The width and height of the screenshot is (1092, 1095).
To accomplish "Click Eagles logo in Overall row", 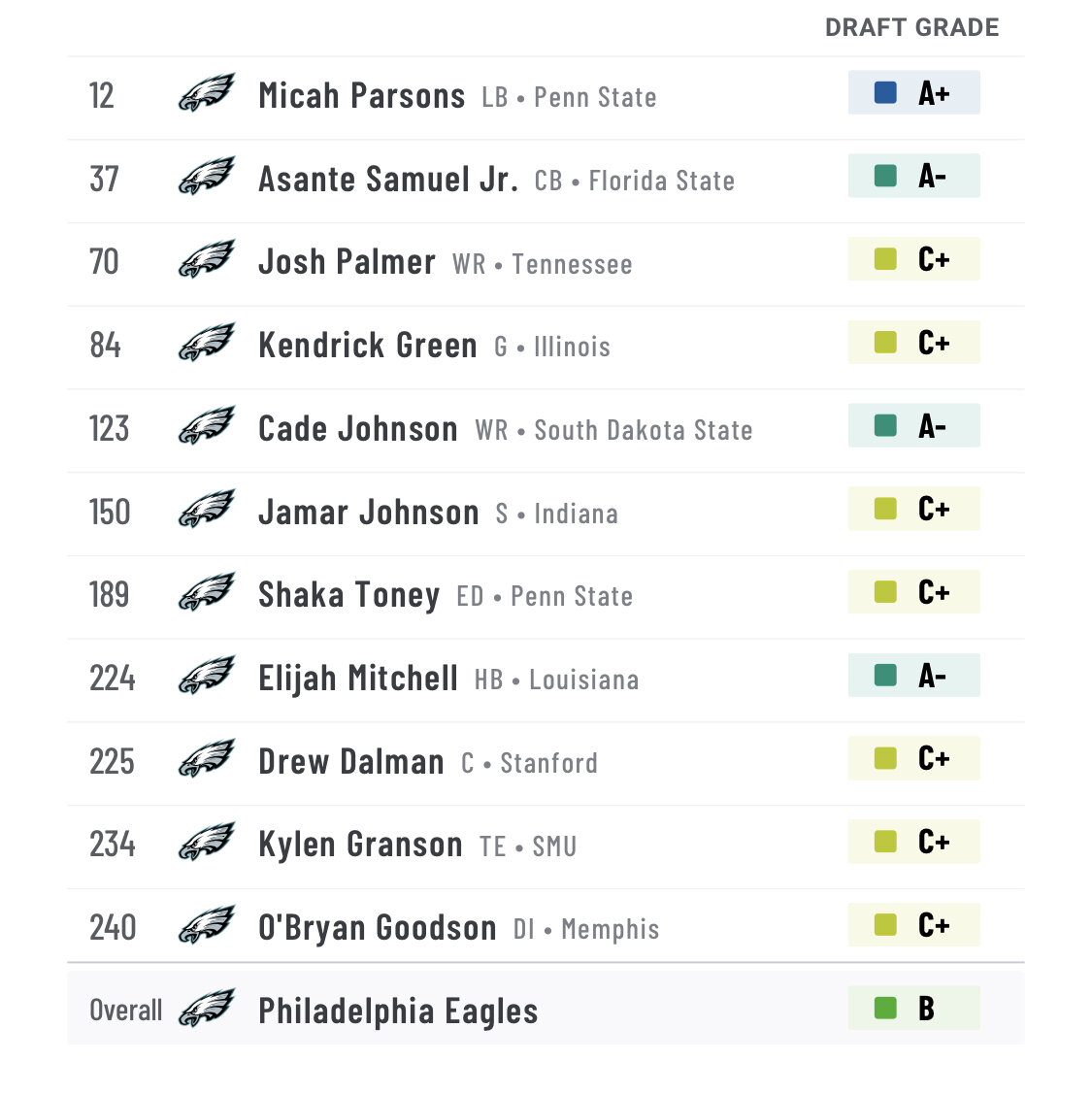I will pos(207,1009).
